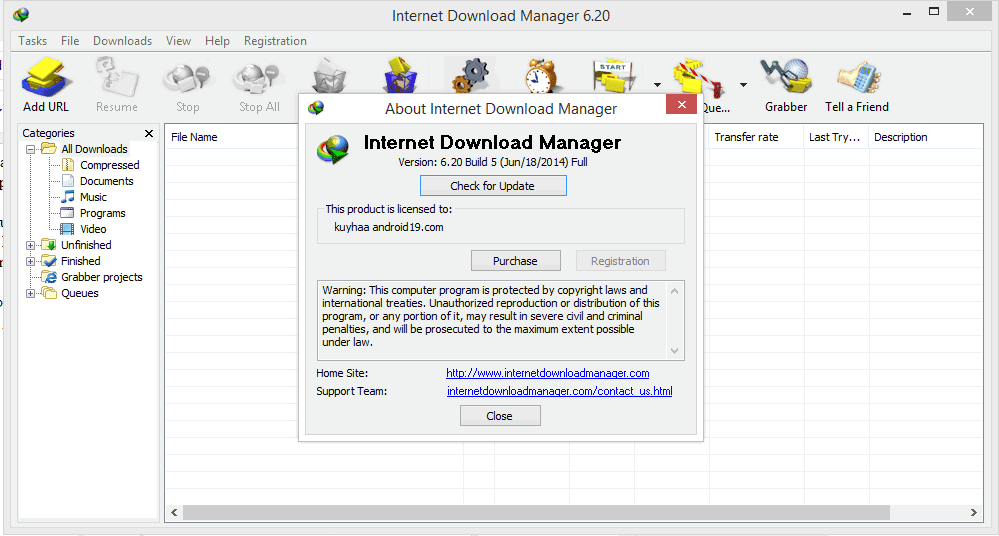Open the Grabber tool icon
Viewport: 999px width, 536px height.
pyautogui.click(x=786, y=76)
